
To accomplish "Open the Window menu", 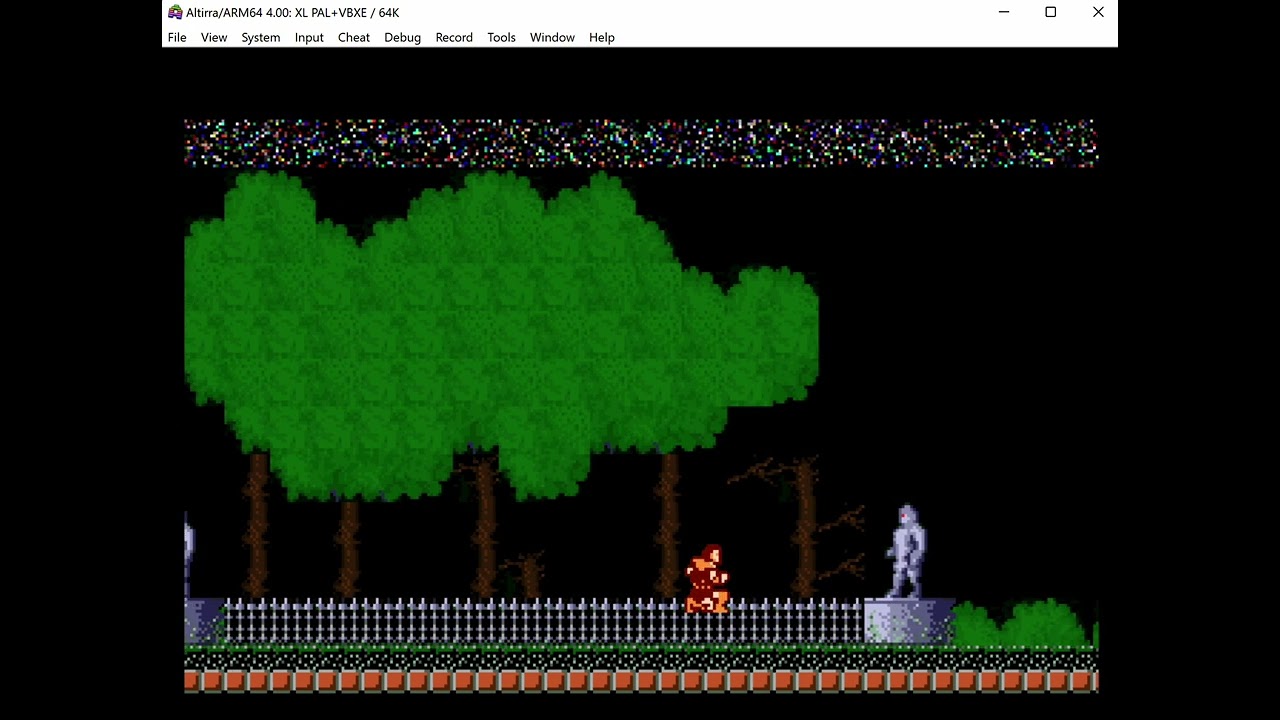I will [552, 37].
